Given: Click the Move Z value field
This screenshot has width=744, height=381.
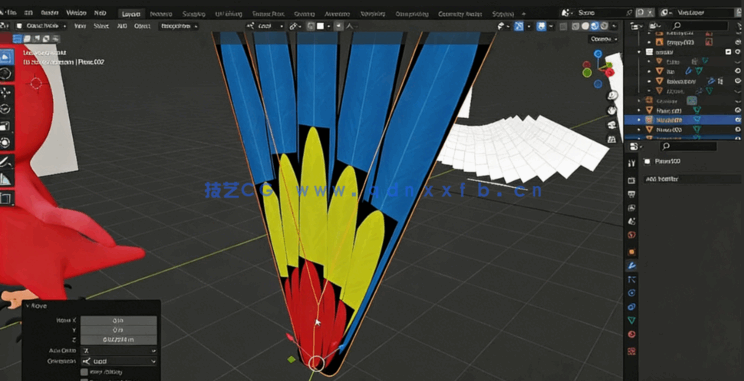Looking at the screenshot, I should (x=119, y=340).
